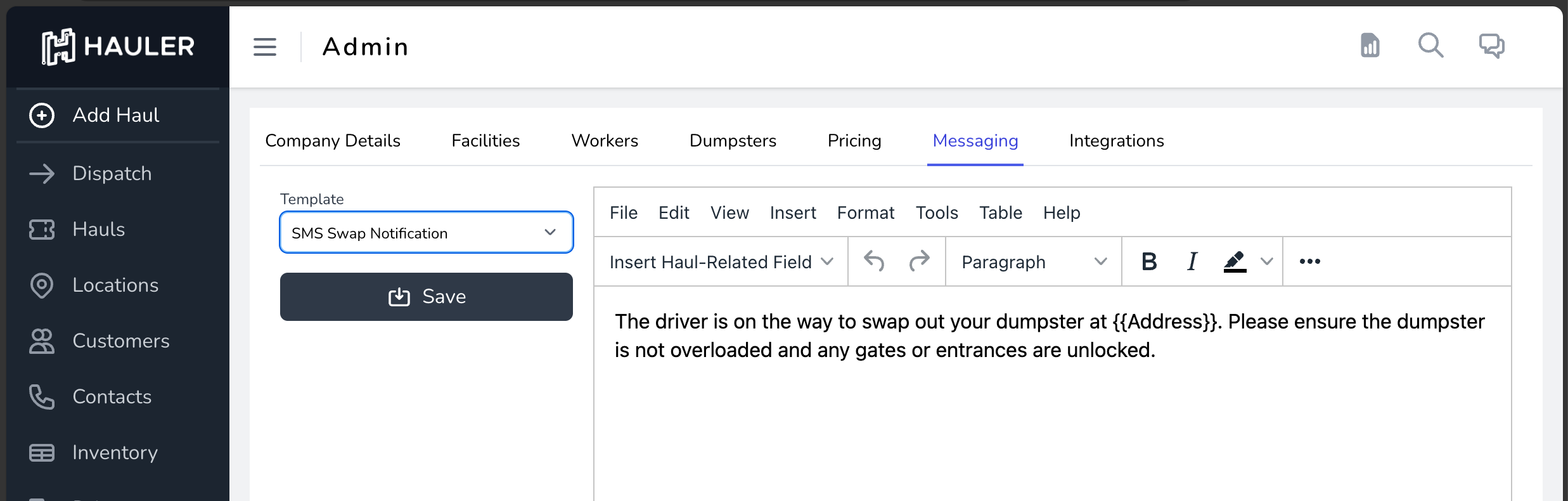Open the reports document icon

coord(1370,46)
